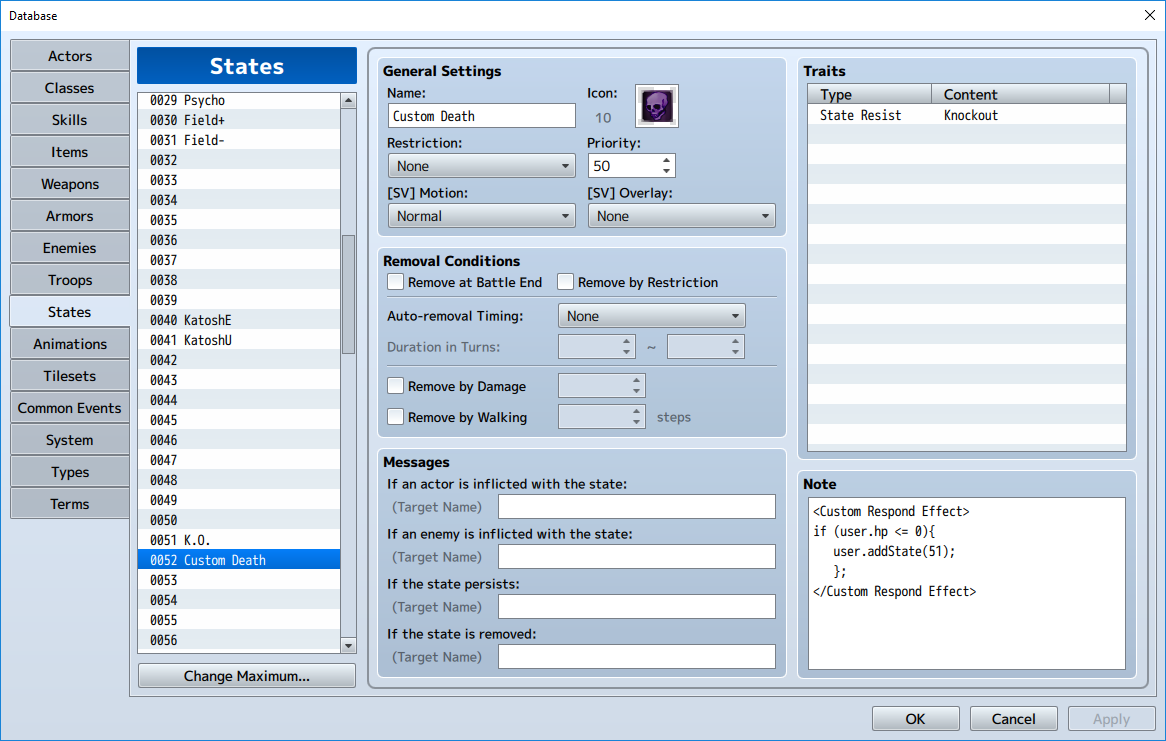Select state 0029 Psycho

point(239,100)
